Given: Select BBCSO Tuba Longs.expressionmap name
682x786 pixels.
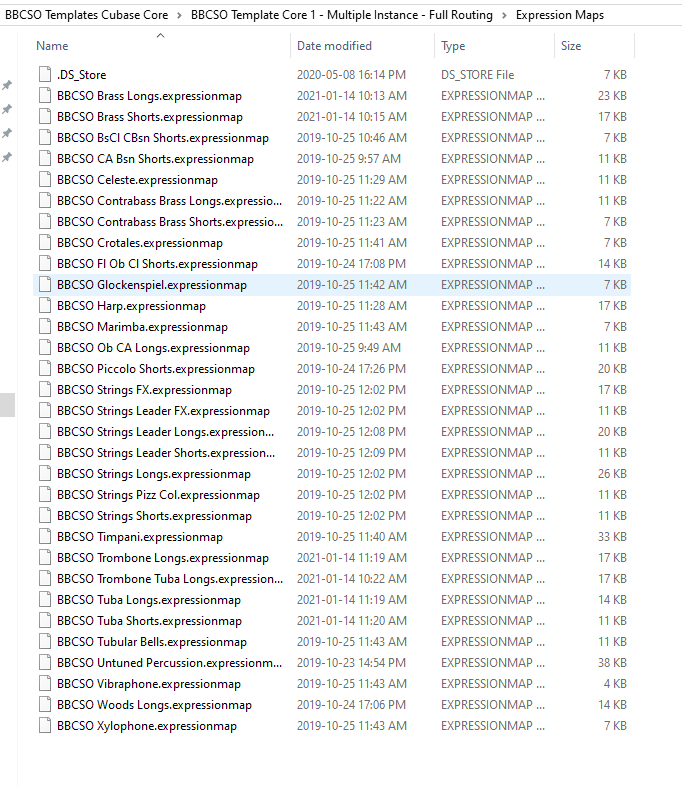Looking at the screenshot, I should tap(149, 600).
